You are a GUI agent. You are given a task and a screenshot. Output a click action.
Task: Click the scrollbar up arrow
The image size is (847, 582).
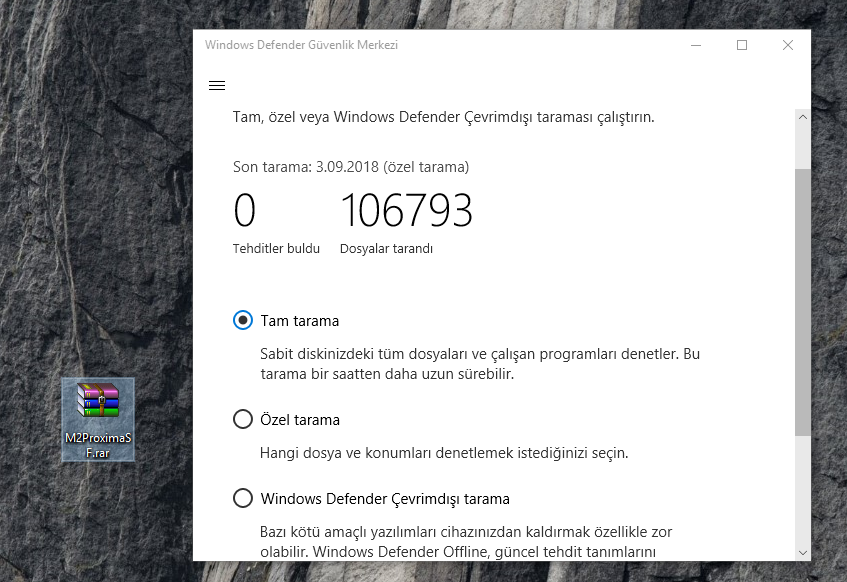click(x=803, y=117)
